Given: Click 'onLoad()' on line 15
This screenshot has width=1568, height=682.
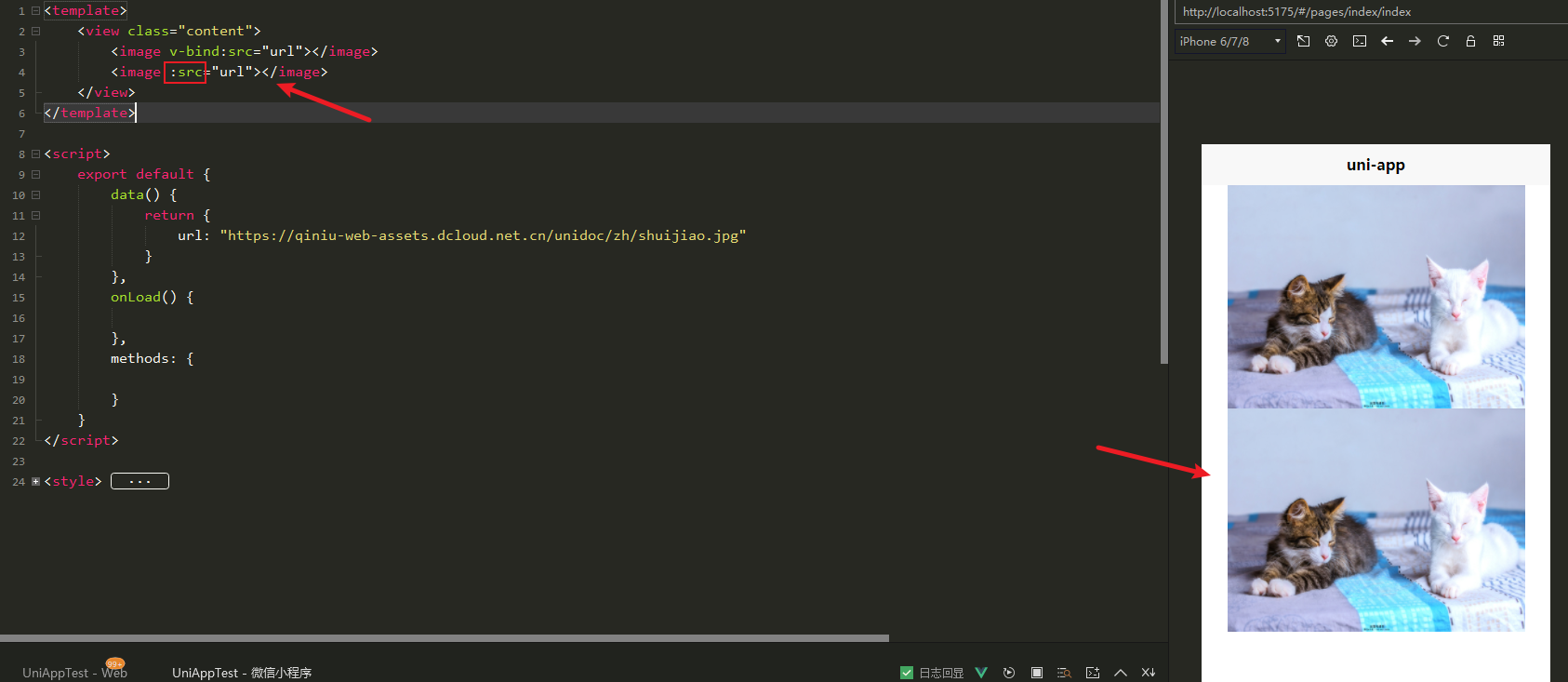Looking at the screenshot, I should click(x=143, y=297).
